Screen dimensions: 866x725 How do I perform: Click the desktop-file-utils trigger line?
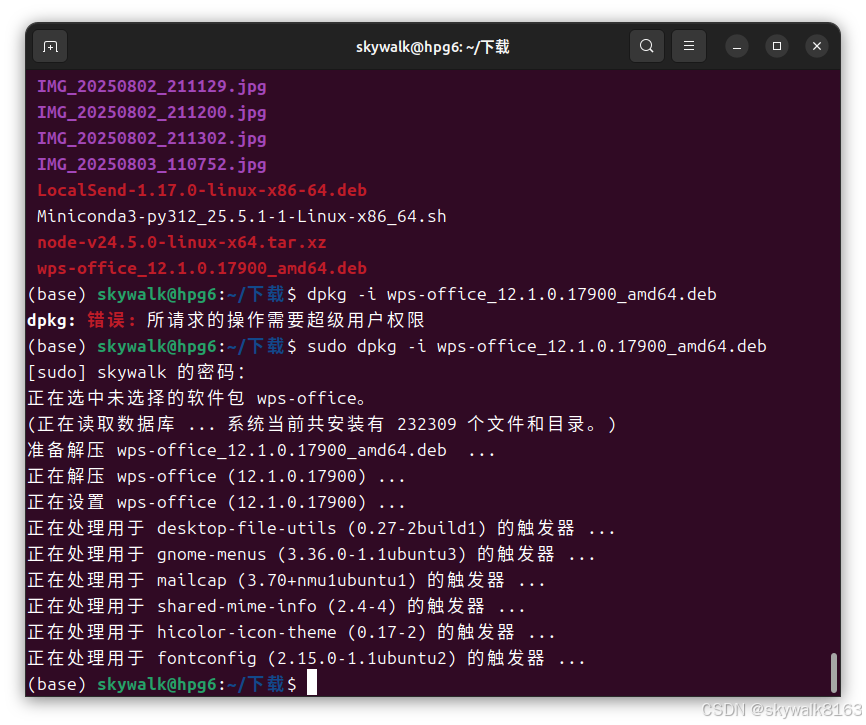click(x=321, y=528)
